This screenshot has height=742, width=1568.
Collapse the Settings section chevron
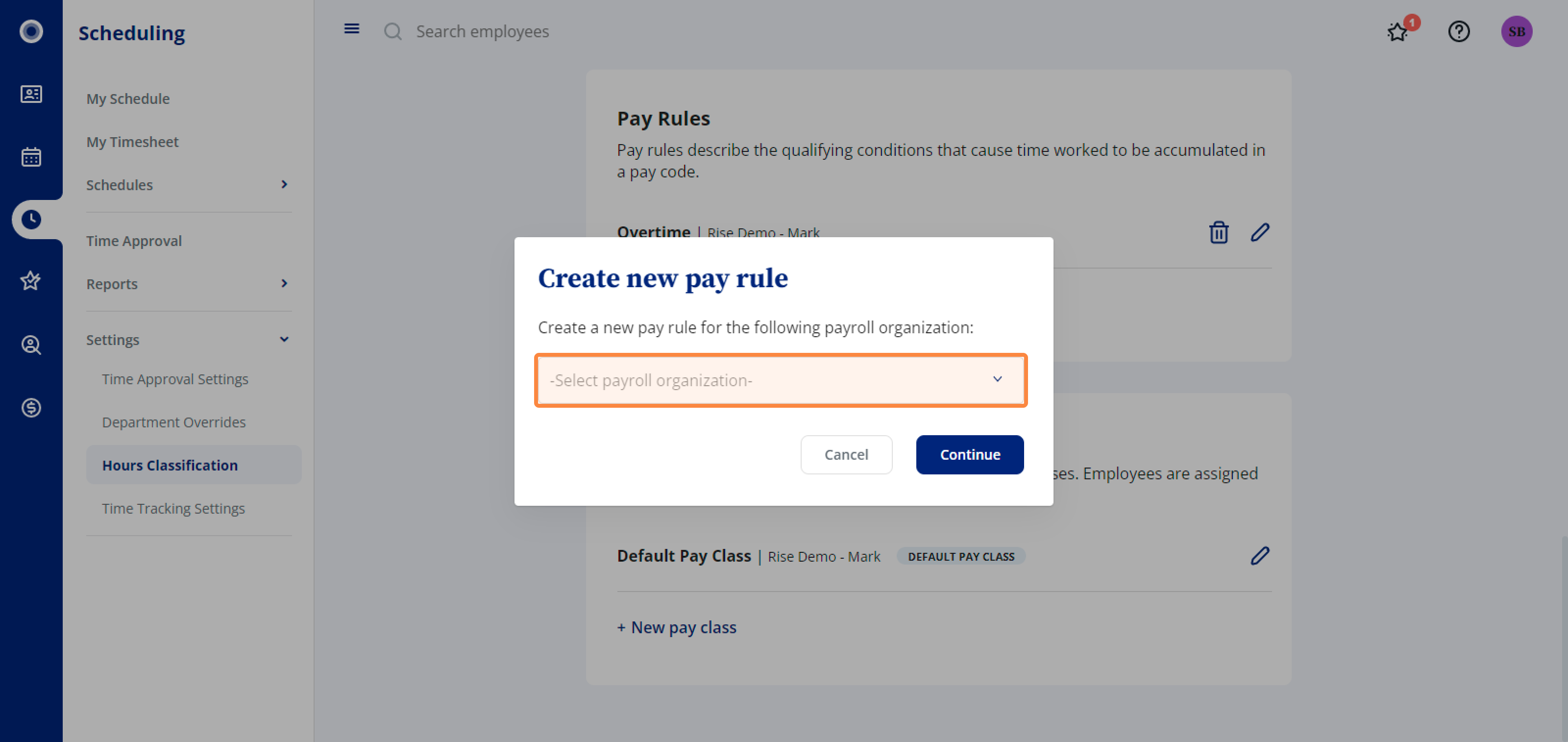[x=284, y=340]
